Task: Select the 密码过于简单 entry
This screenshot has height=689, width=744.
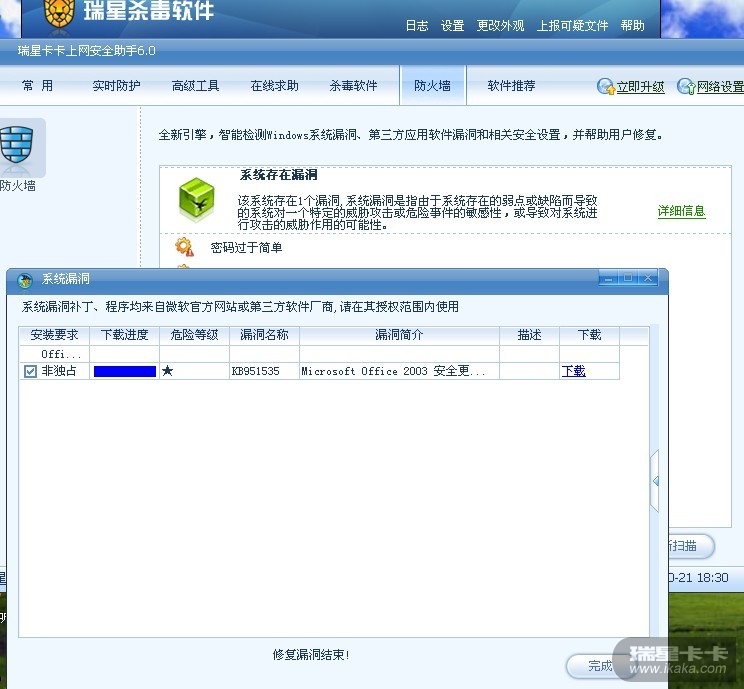Action: 246,248
